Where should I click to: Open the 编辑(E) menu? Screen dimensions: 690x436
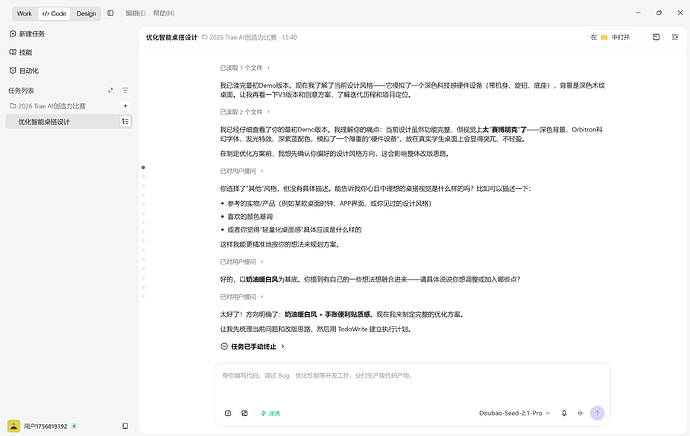136,13
